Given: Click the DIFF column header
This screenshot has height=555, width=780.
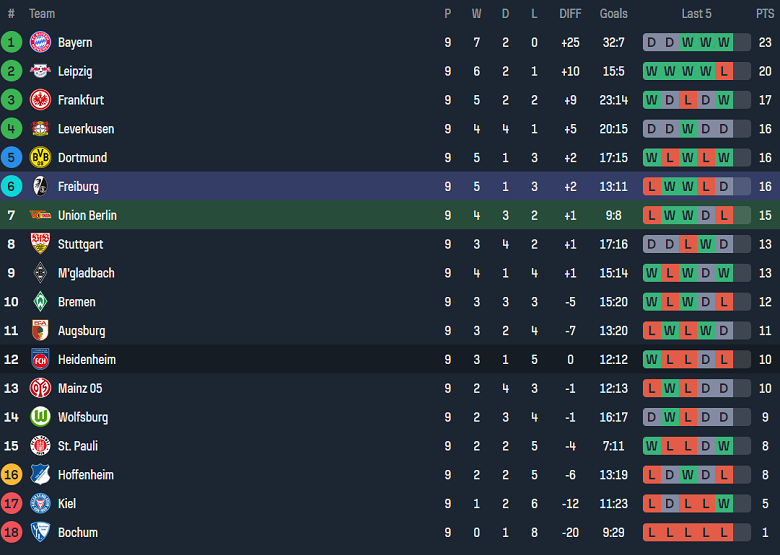Looking at the screenshot, I should tap(570, 14).
